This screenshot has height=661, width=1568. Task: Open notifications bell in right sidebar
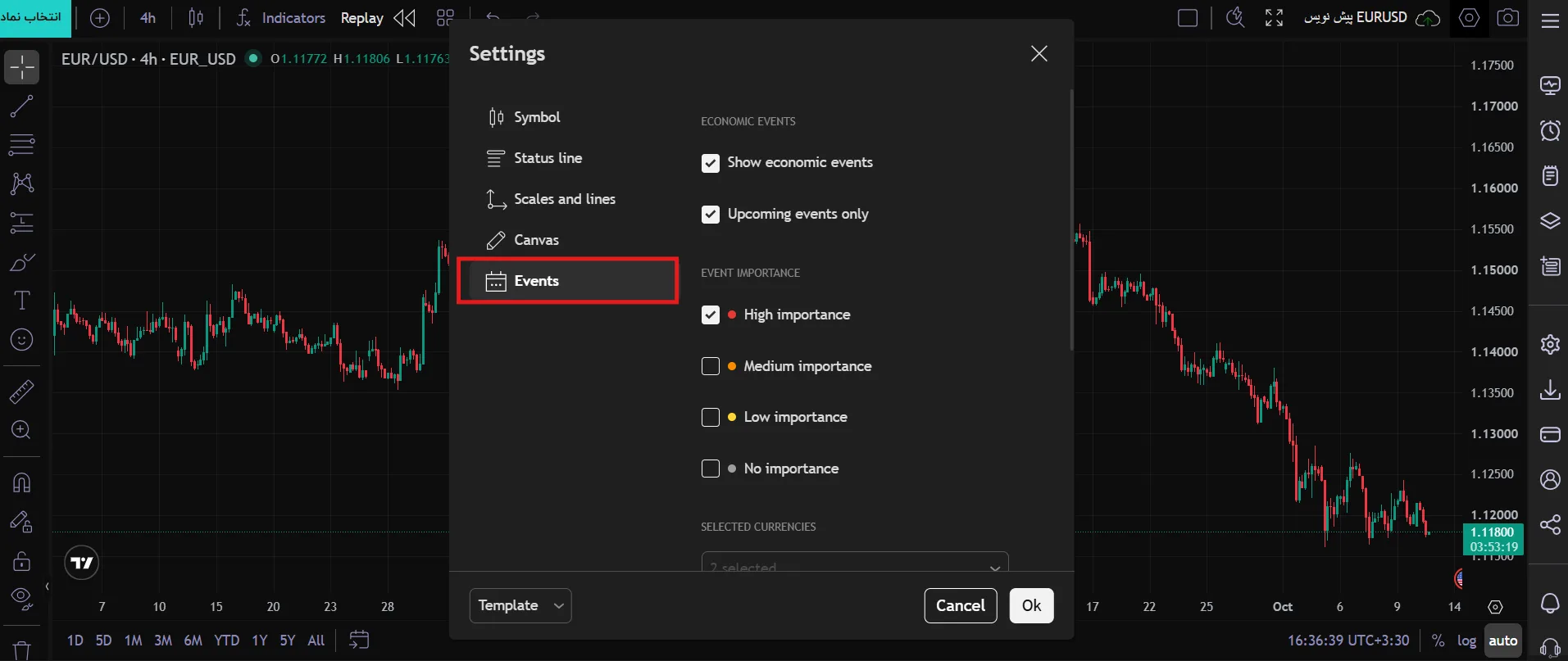click(1550, 604)
